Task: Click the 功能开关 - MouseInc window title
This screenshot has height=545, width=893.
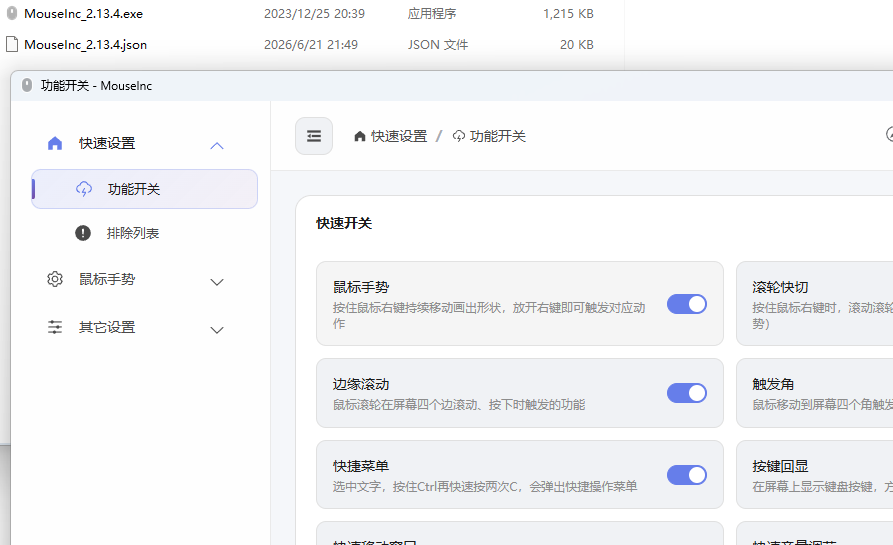Action: coord(96,85)
